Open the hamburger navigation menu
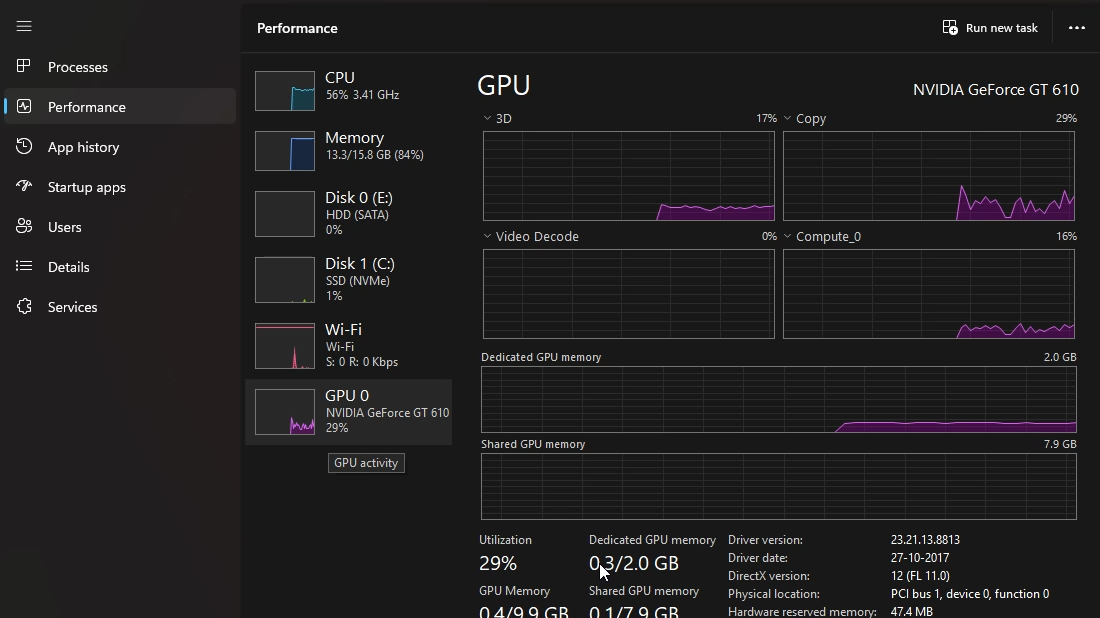This screenshot has height=618, width=1100. (24, 26)
